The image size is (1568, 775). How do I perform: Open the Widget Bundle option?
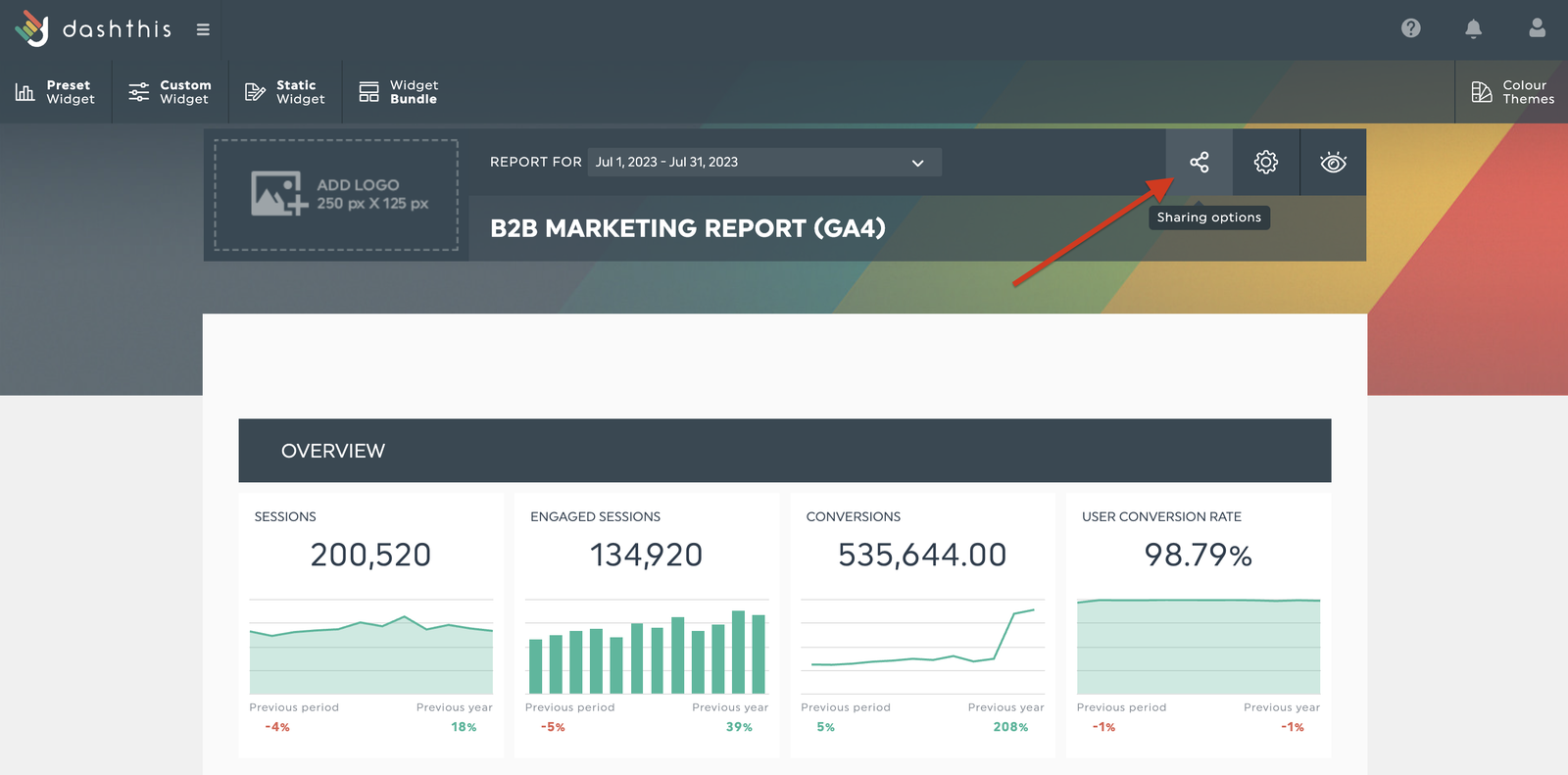399,92
